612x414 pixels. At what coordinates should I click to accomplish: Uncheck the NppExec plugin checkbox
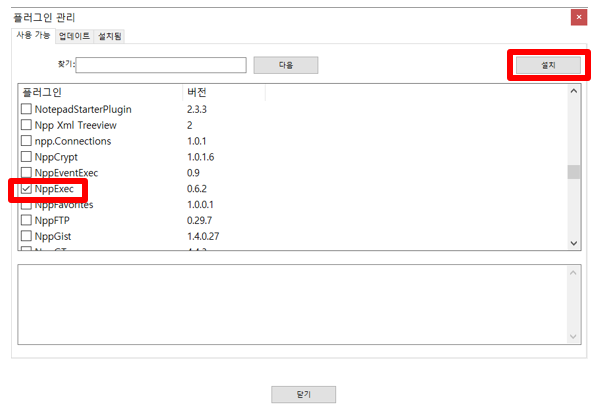pyautogui.click(x=26, y=189)
